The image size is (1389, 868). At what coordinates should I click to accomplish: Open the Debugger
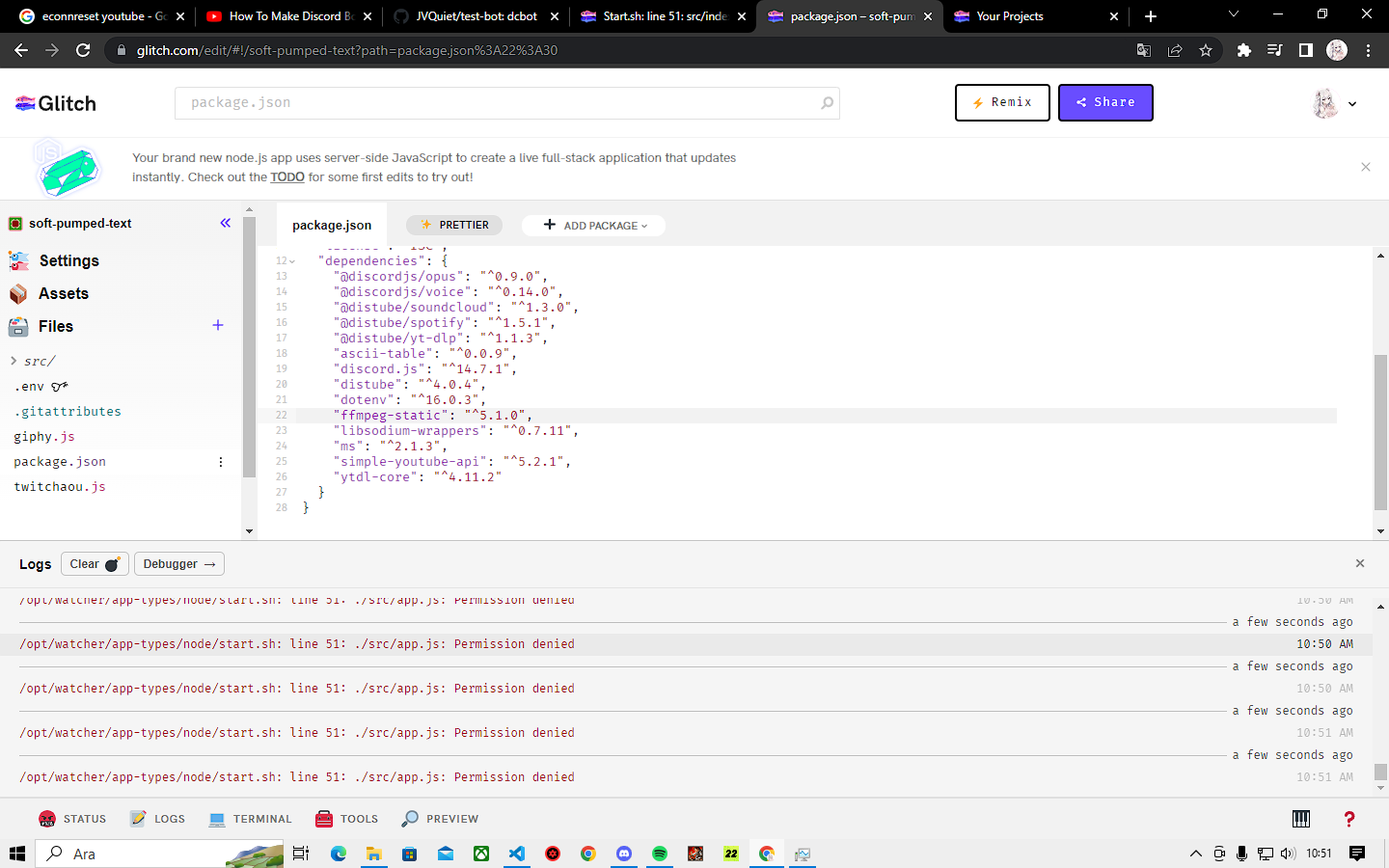[x=179, y=564]
